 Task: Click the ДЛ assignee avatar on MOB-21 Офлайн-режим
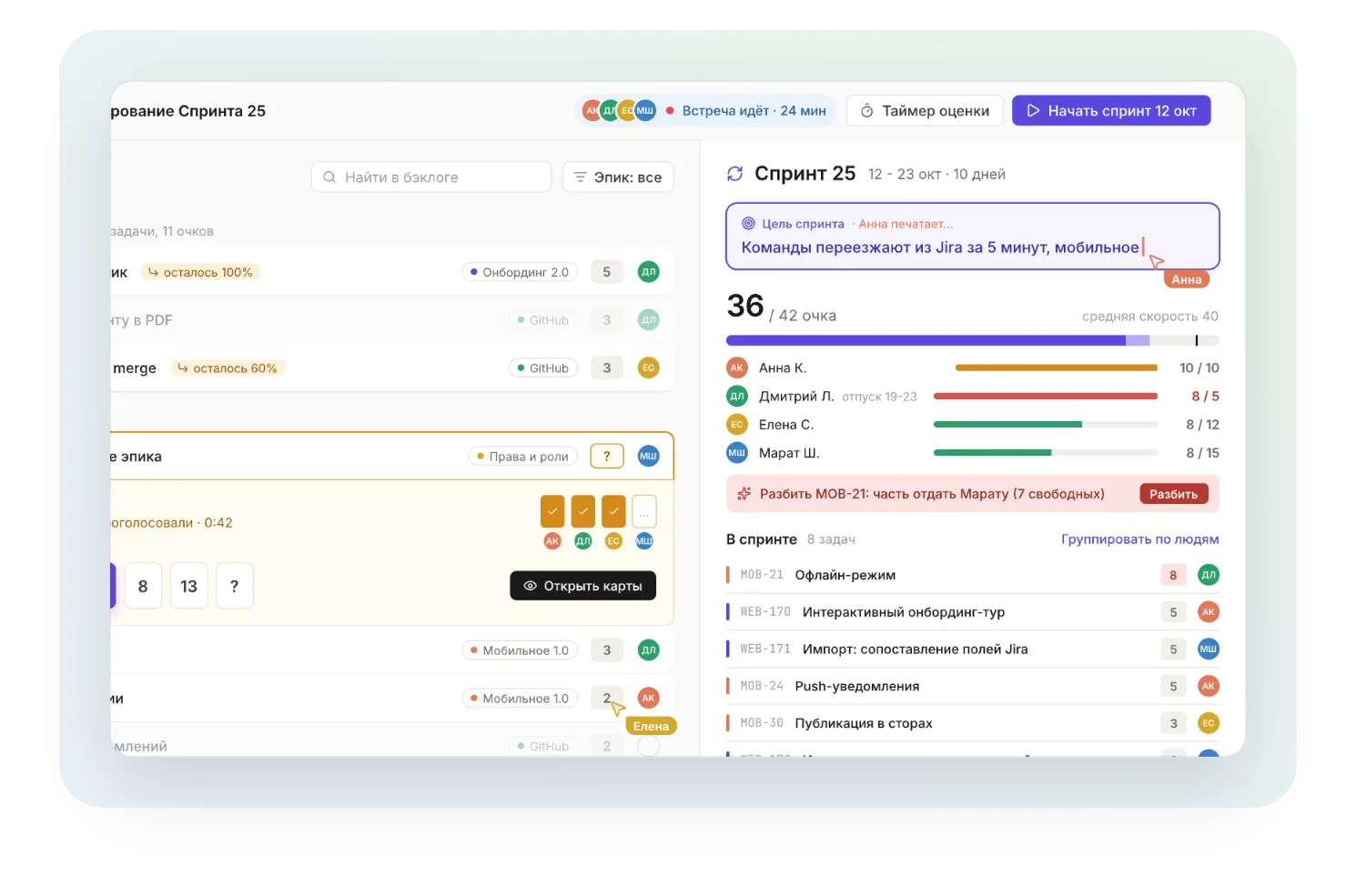[1208, 575]
